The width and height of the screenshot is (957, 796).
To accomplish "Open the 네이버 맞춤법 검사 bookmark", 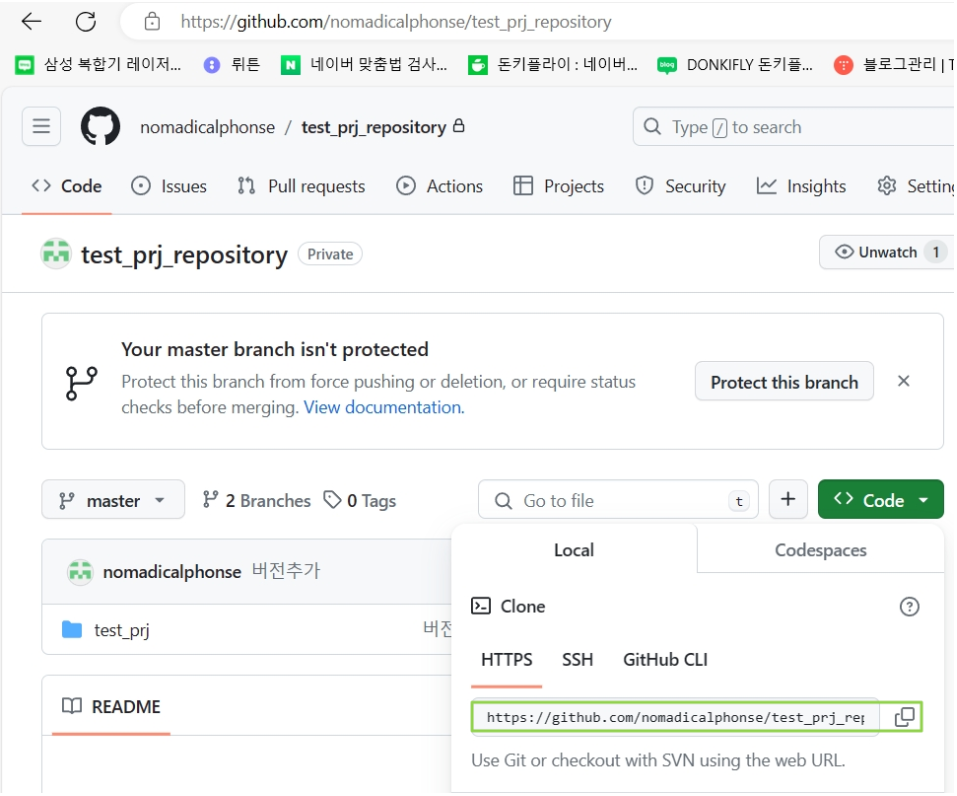I will [364, 64].
